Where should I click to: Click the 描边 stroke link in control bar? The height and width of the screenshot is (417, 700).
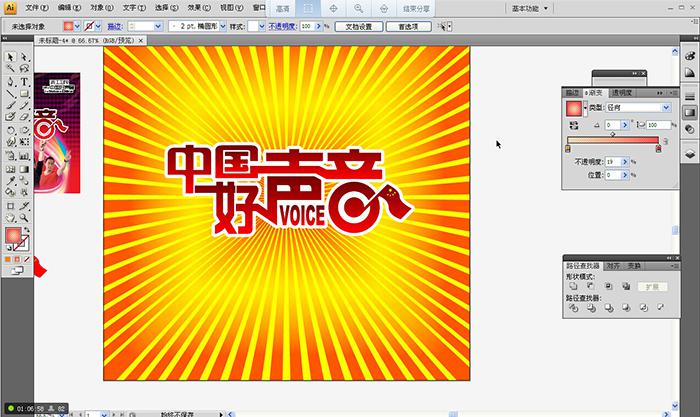click(x=115, y=26)
